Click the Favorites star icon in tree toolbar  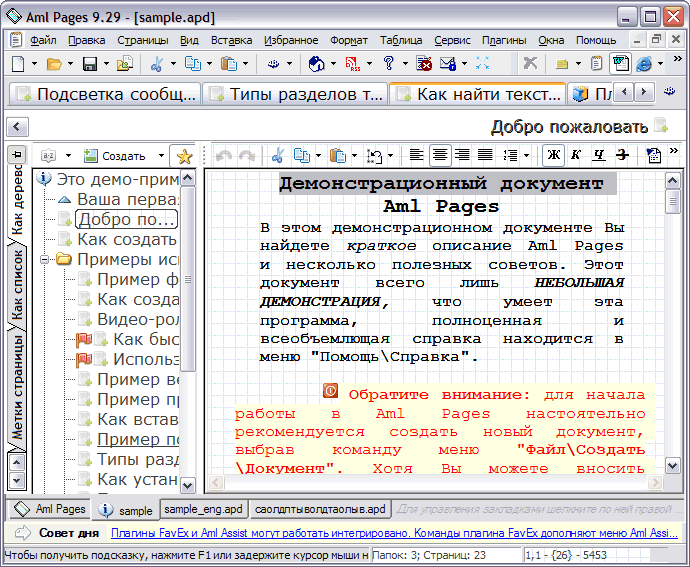click(184, 156)
